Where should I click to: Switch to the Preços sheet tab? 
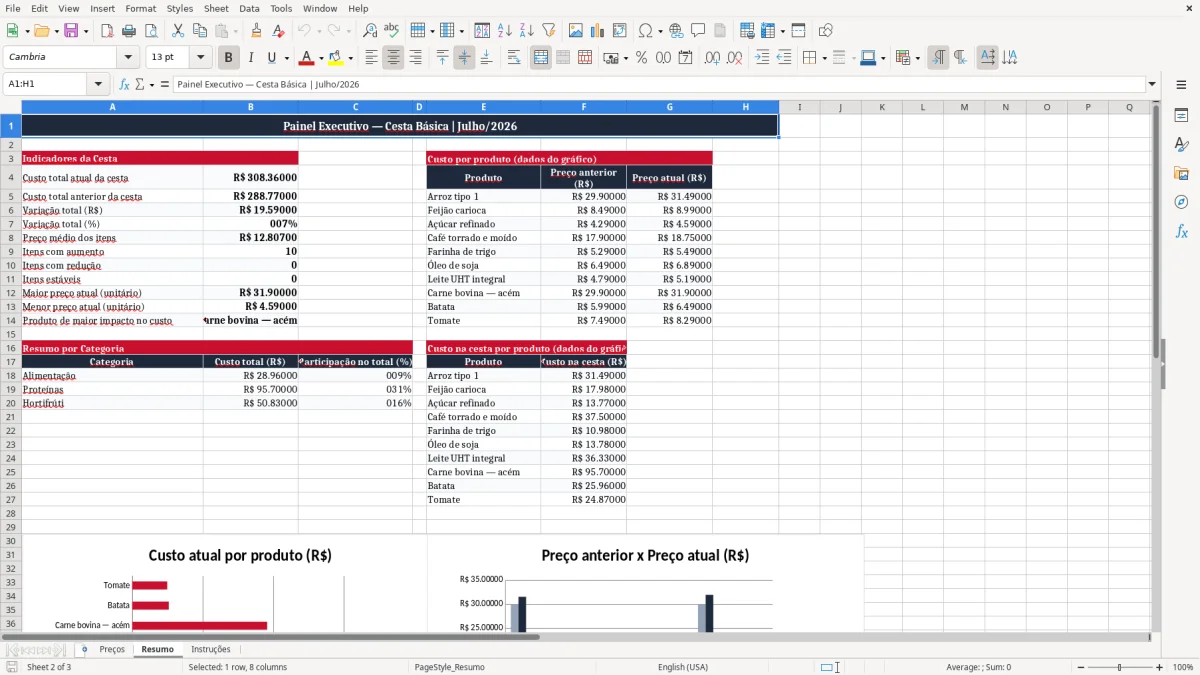point(112,649)
